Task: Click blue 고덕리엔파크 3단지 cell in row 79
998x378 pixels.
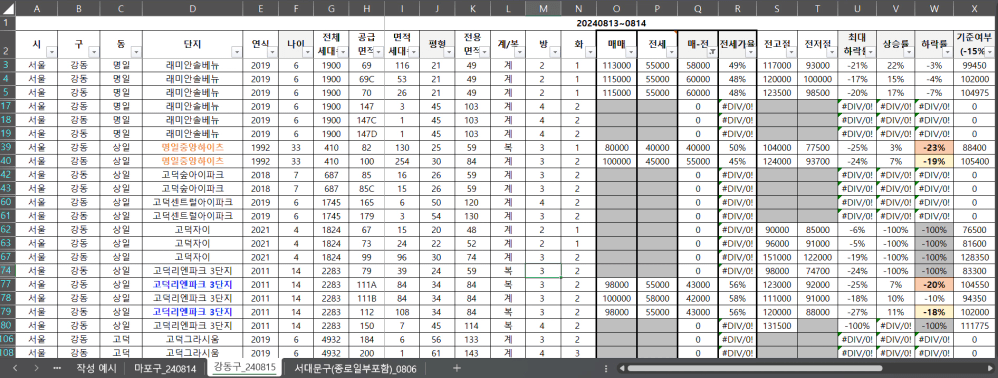Action: [193, 312]
